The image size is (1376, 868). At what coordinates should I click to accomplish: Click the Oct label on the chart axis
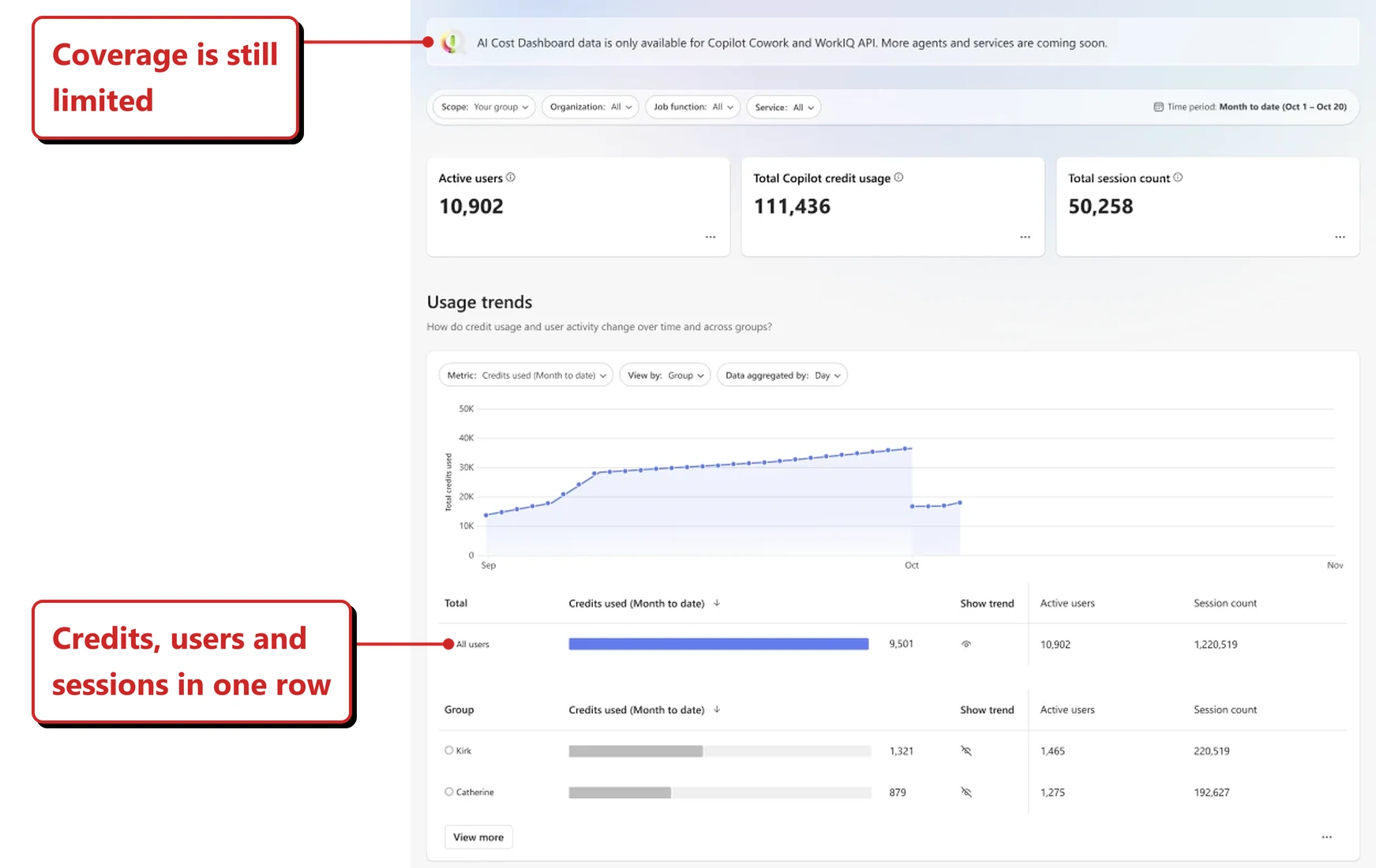coord(912,565)
